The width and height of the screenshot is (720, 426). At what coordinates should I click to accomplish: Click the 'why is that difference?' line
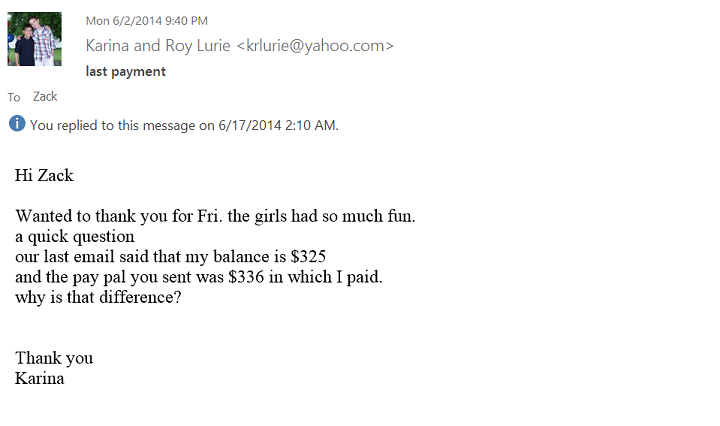[98, 298]
